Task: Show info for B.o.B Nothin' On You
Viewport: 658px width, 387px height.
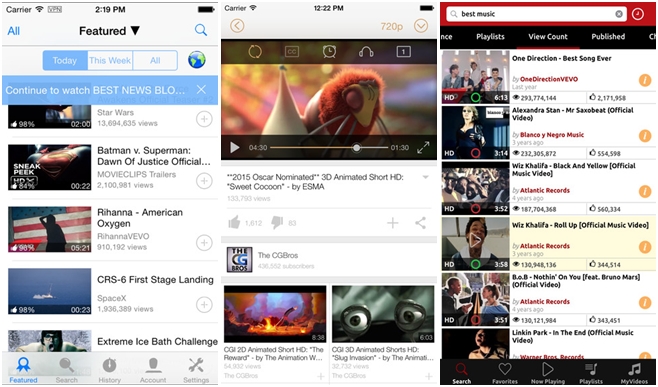Action: [645, 303]
